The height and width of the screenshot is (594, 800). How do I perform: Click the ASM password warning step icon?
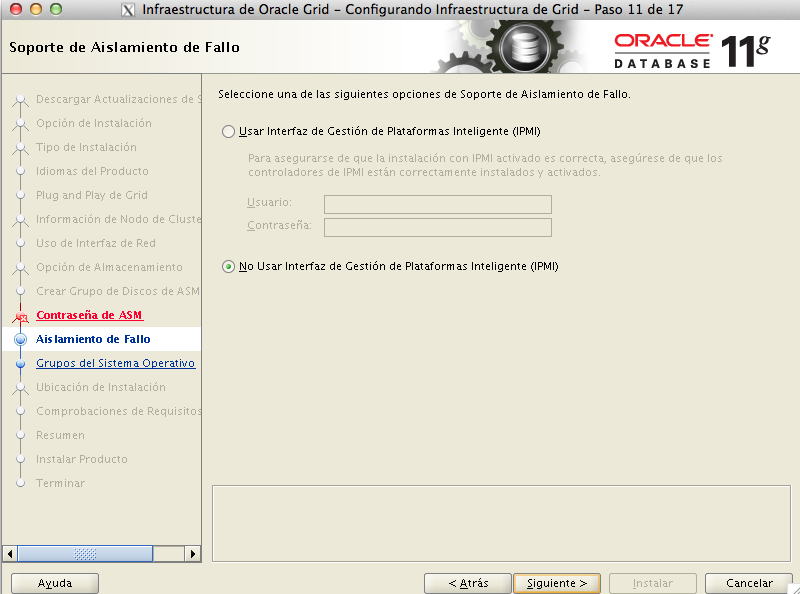[20, 317]
